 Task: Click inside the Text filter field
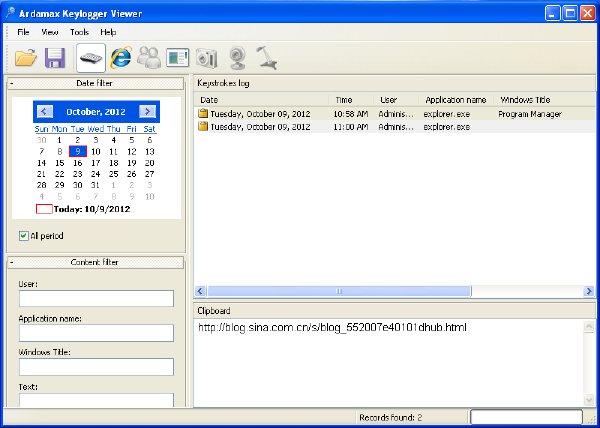(96, 400)
